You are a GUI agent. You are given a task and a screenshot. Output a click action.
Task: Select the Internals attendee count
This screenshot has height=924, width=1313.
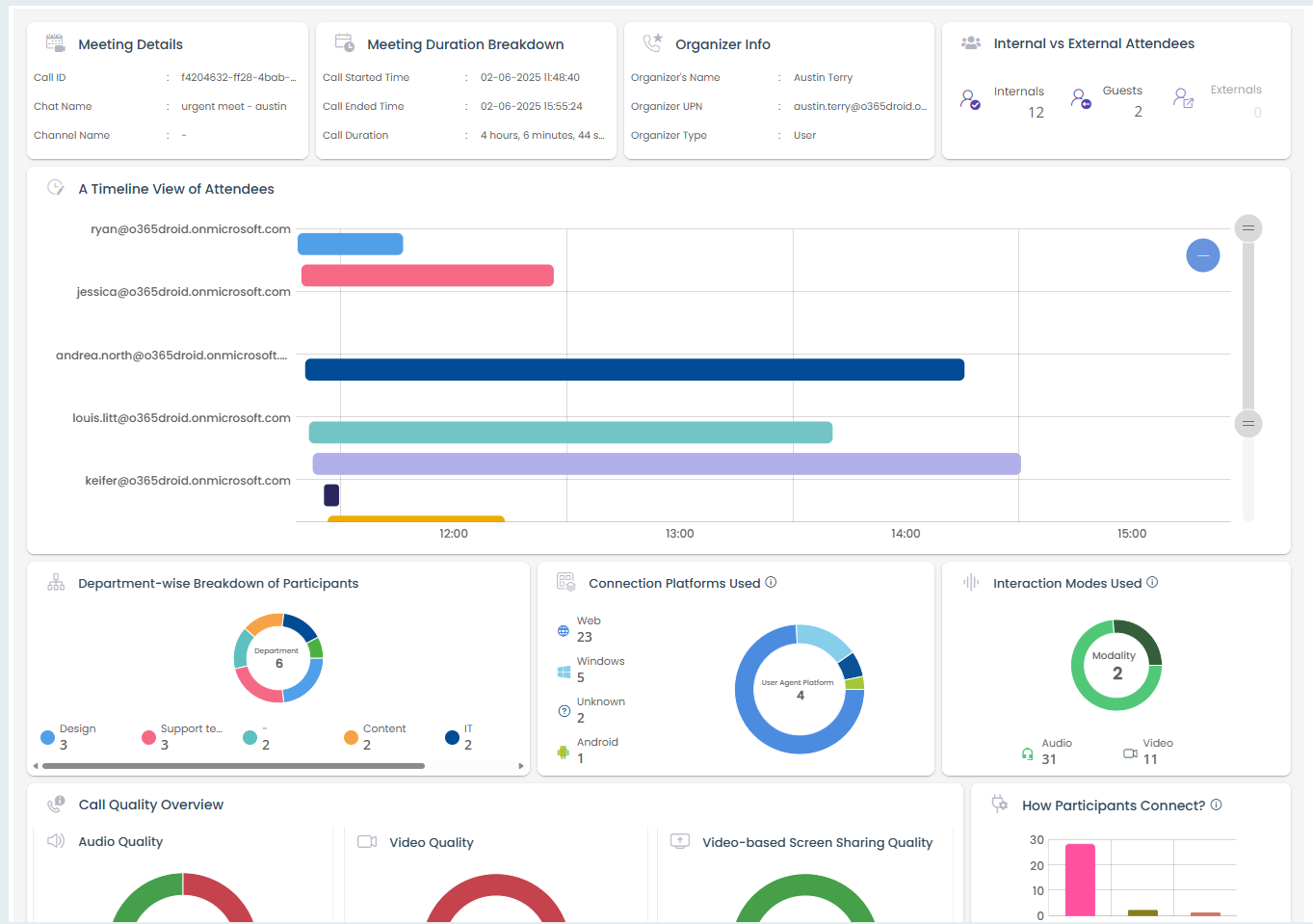[1036, 113]
